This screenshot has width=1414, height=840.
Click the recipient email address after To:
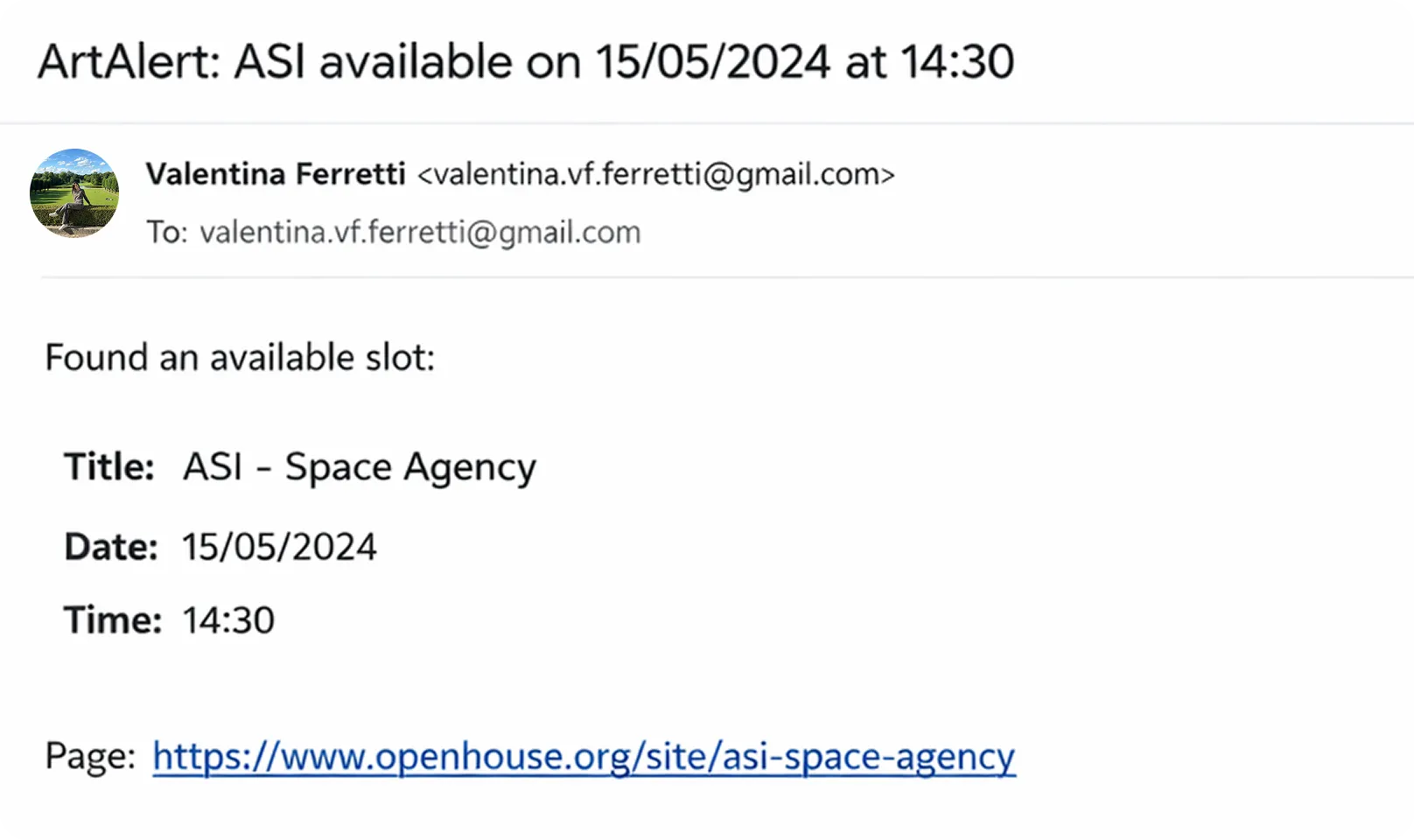pyautogui.click(x=420, y=233)
